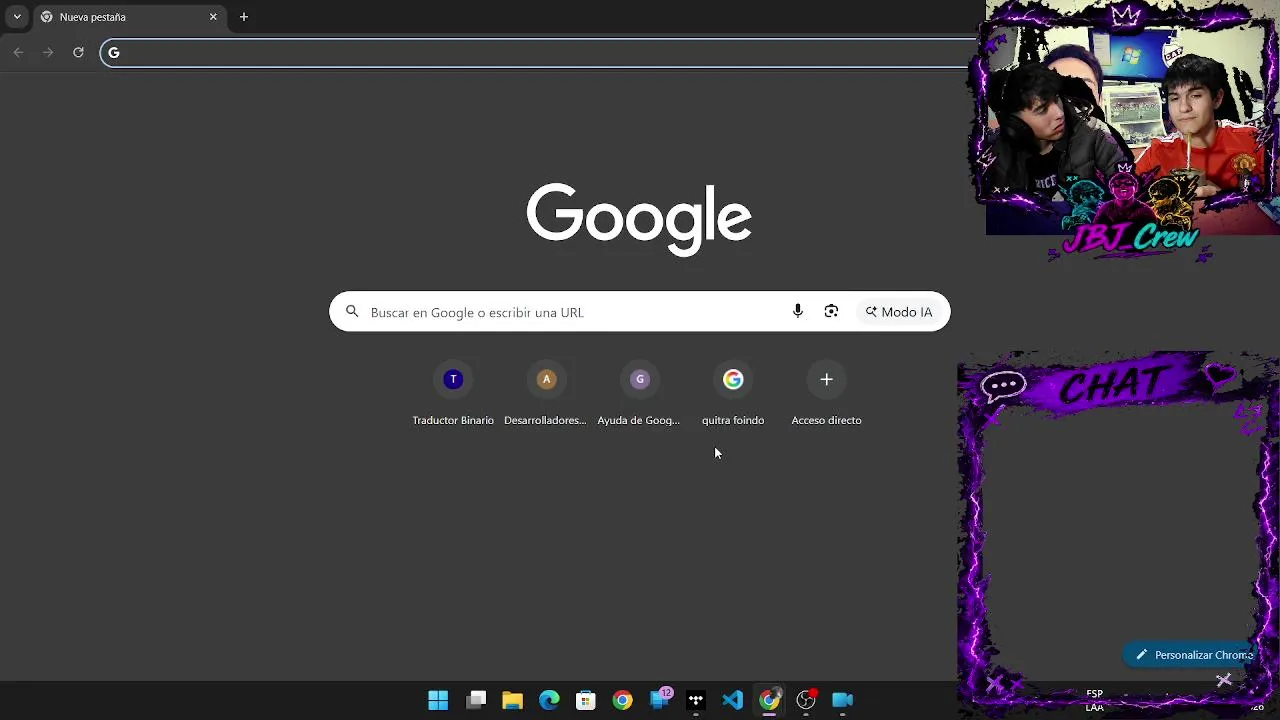Open the TIDAL app on the taskbar
This screenshot has height=720, width=1280.
696,700
